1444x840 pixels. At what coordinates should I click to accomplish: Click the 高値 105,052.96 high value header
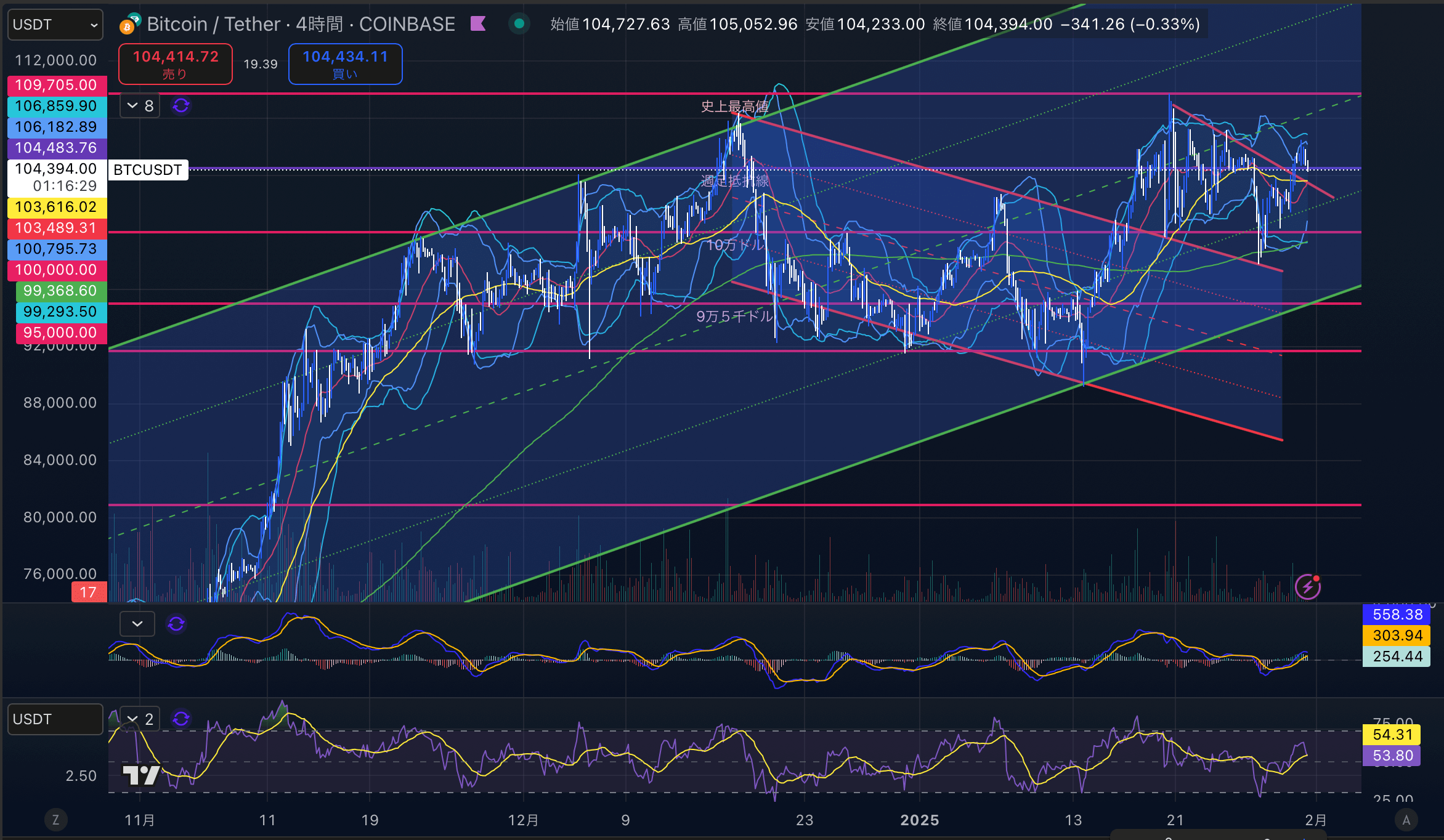[737, 24]
